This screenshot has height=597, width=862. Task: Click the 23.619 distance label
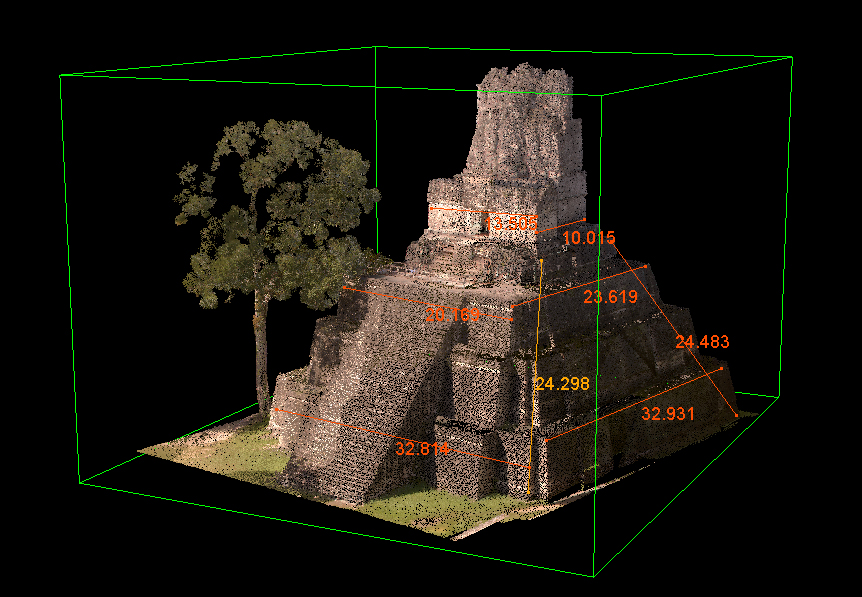pos(610,297)
